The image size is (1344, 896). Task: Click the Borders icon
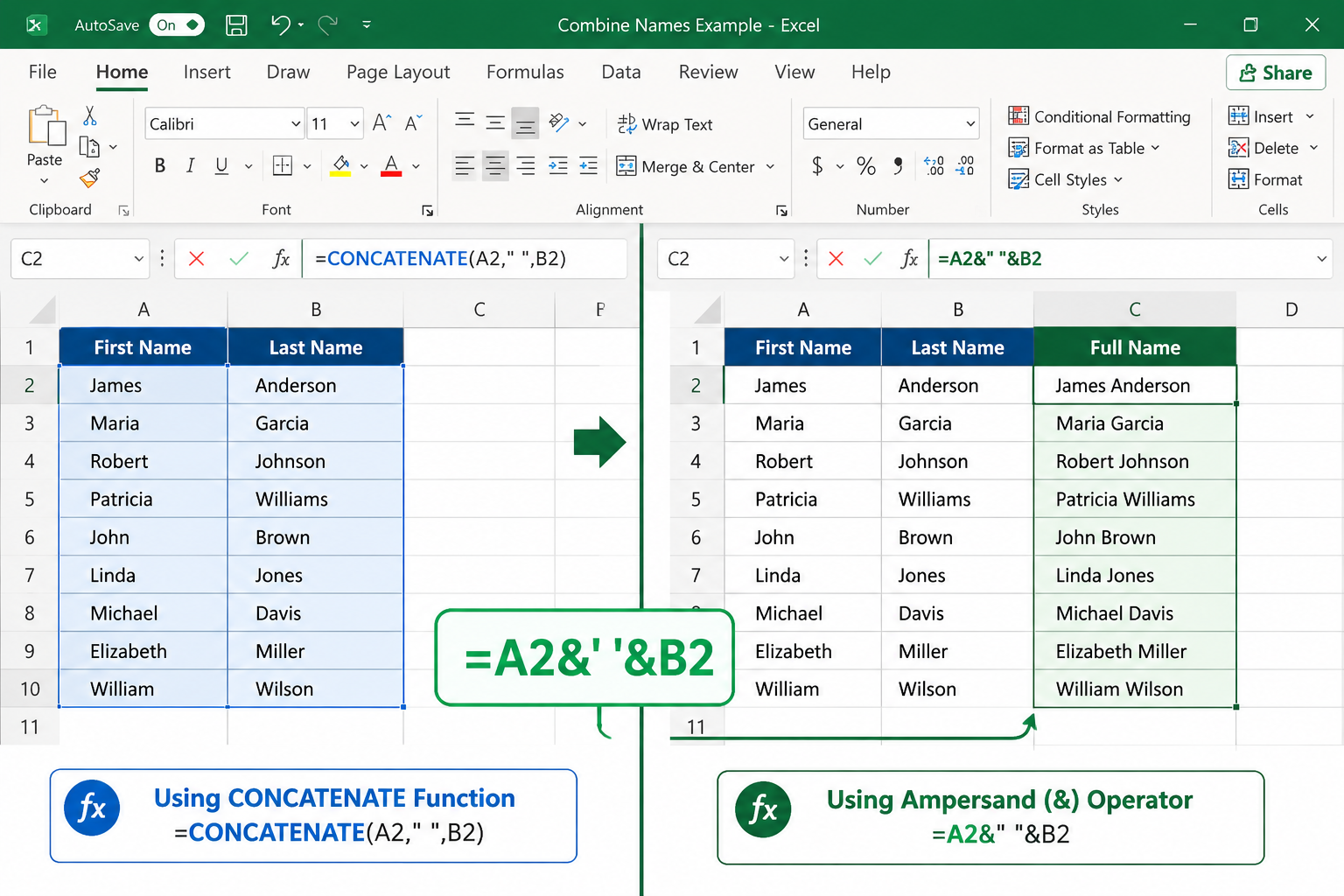pyautogui.click(x=283, y=165)
